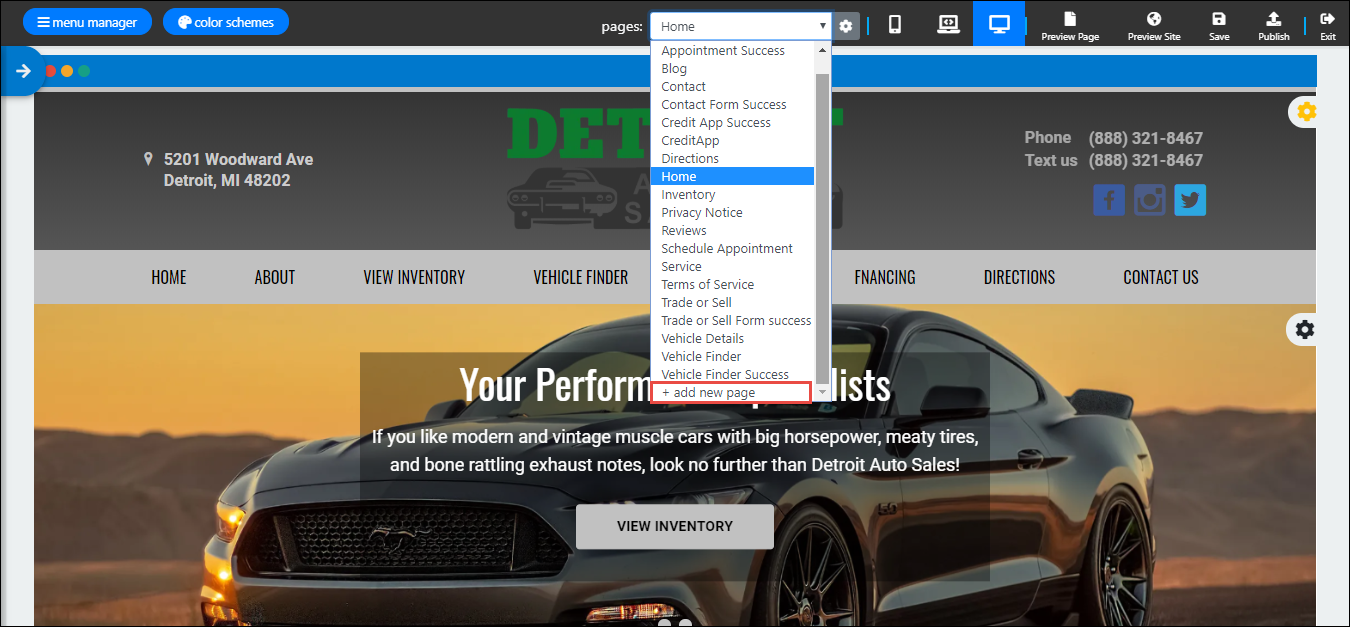
Task: Select Terms of Service page
Action: click(733, 285)
